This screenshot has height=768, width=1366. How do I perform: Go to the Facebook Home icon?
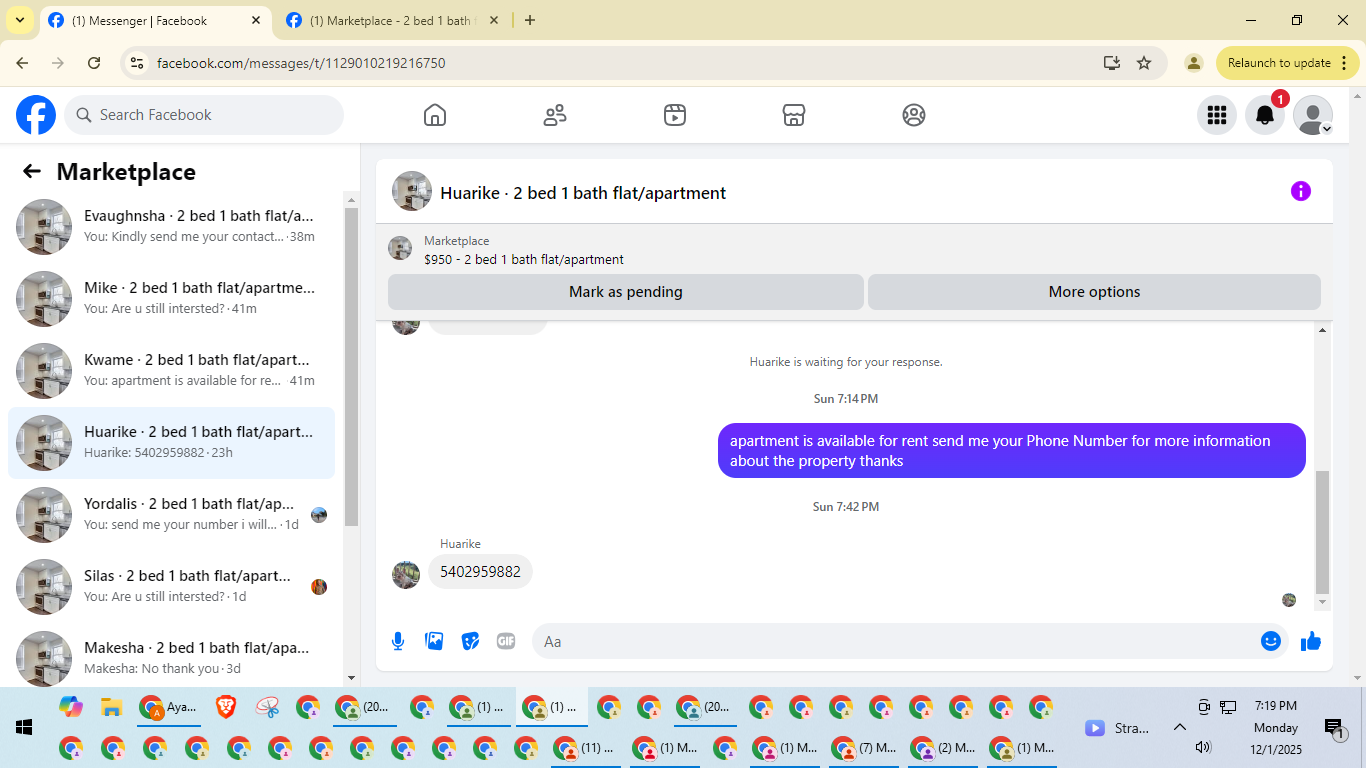click(x=435, y=115)
